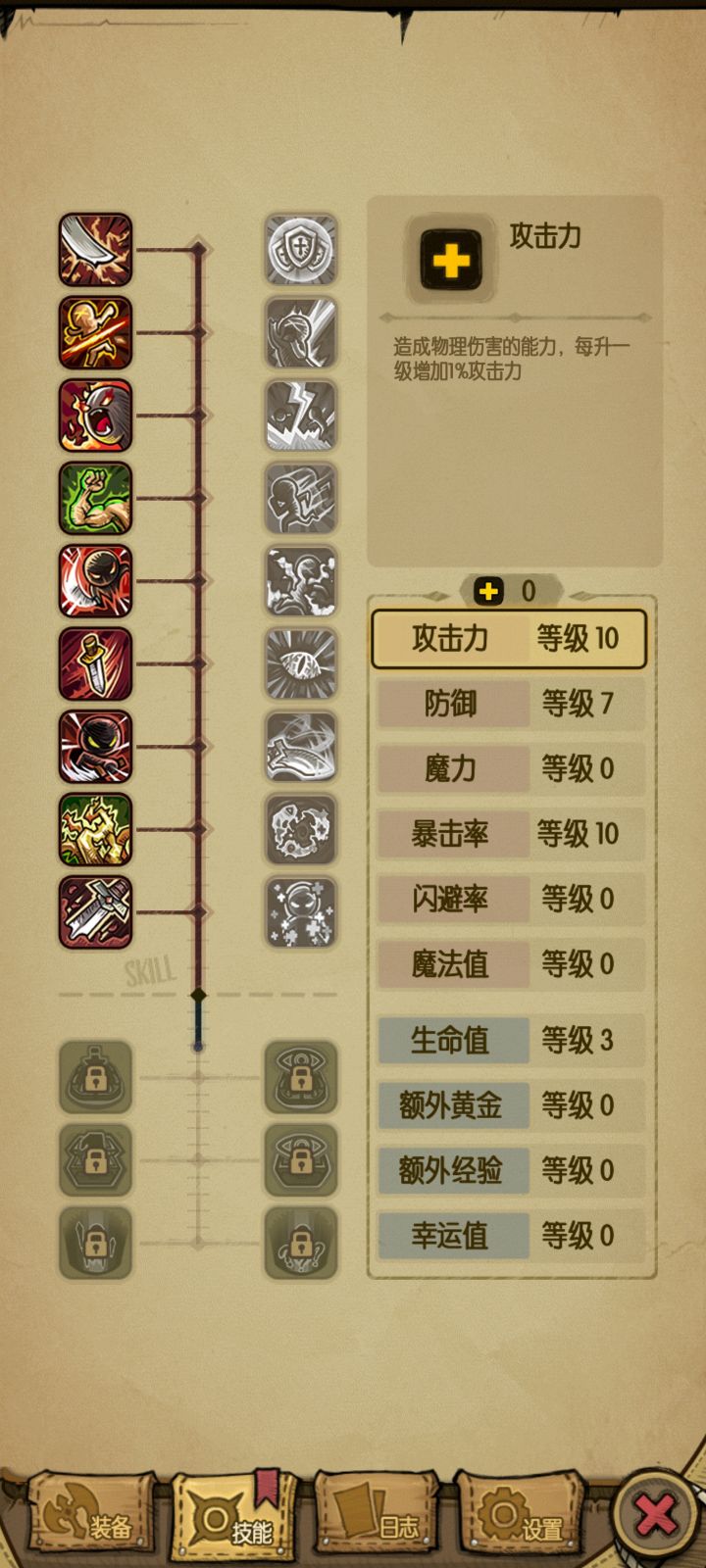
Task: Click the yellow plus attack upgrade icon
Action: pos(451,261)
